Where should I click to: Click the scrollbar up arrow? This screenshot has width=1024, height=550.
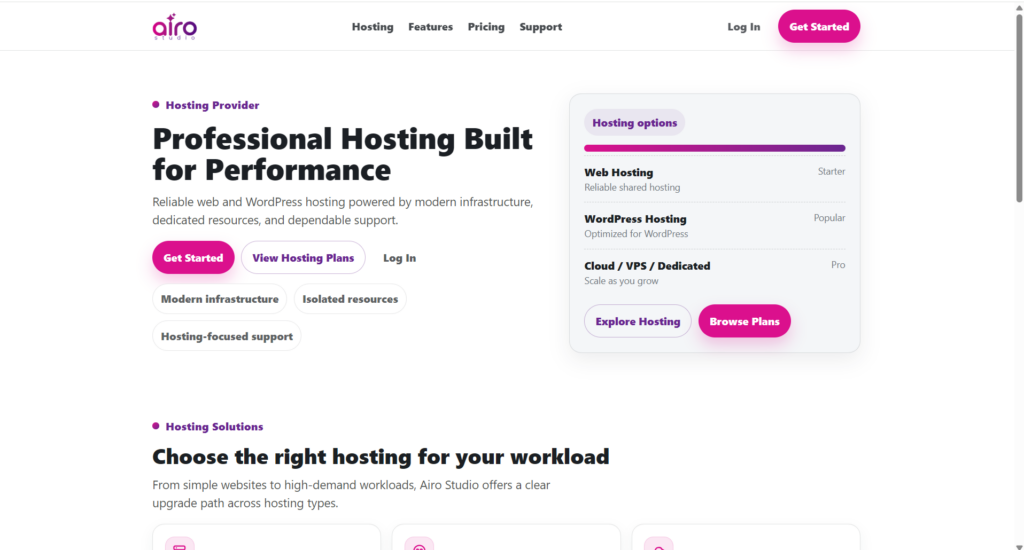click(1018, 6)
